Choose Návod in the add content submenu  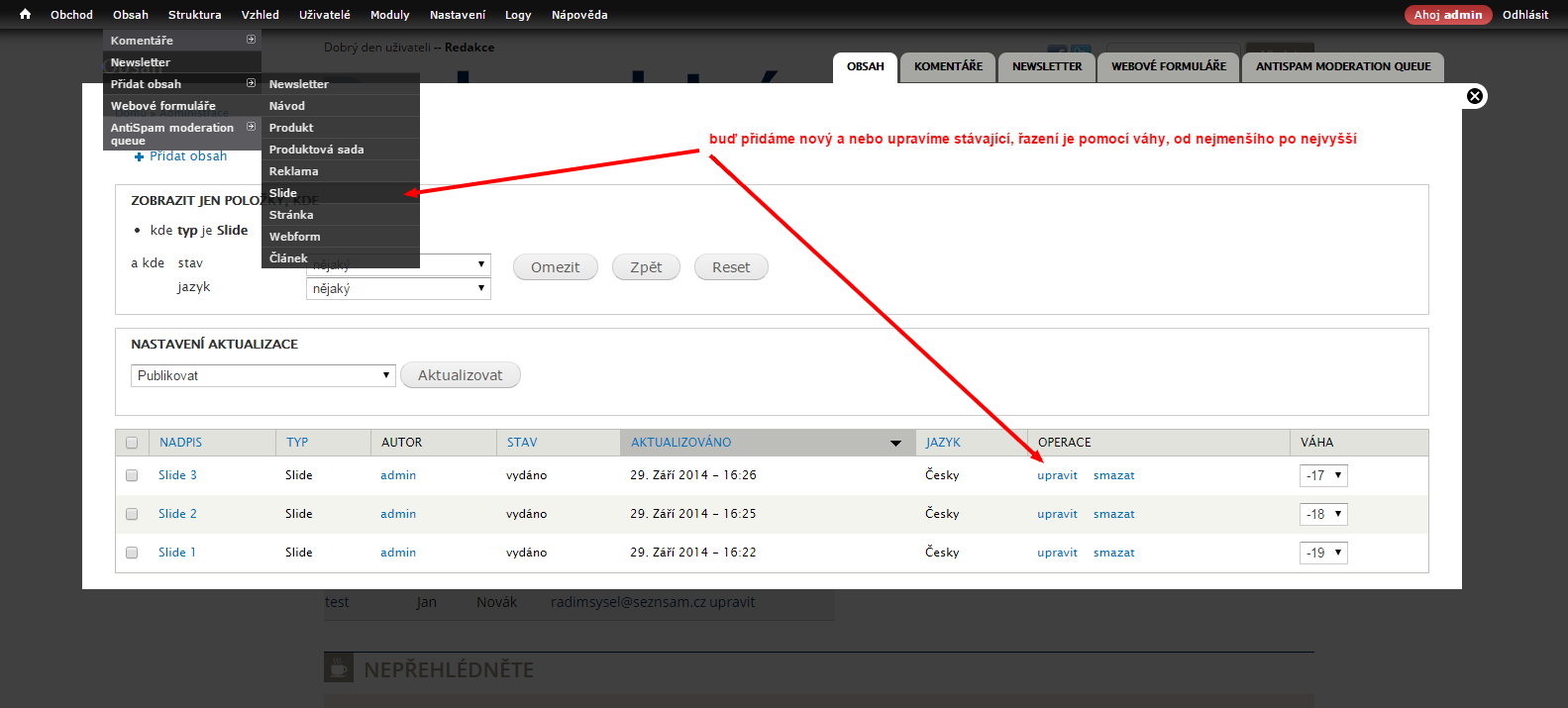tap(341, 106)
